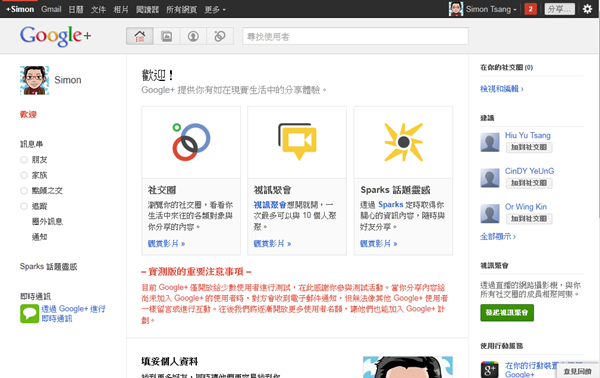Screen dimensions: 600x378
Task: Go to Gmail from top bar
Action: coord(51,9)
